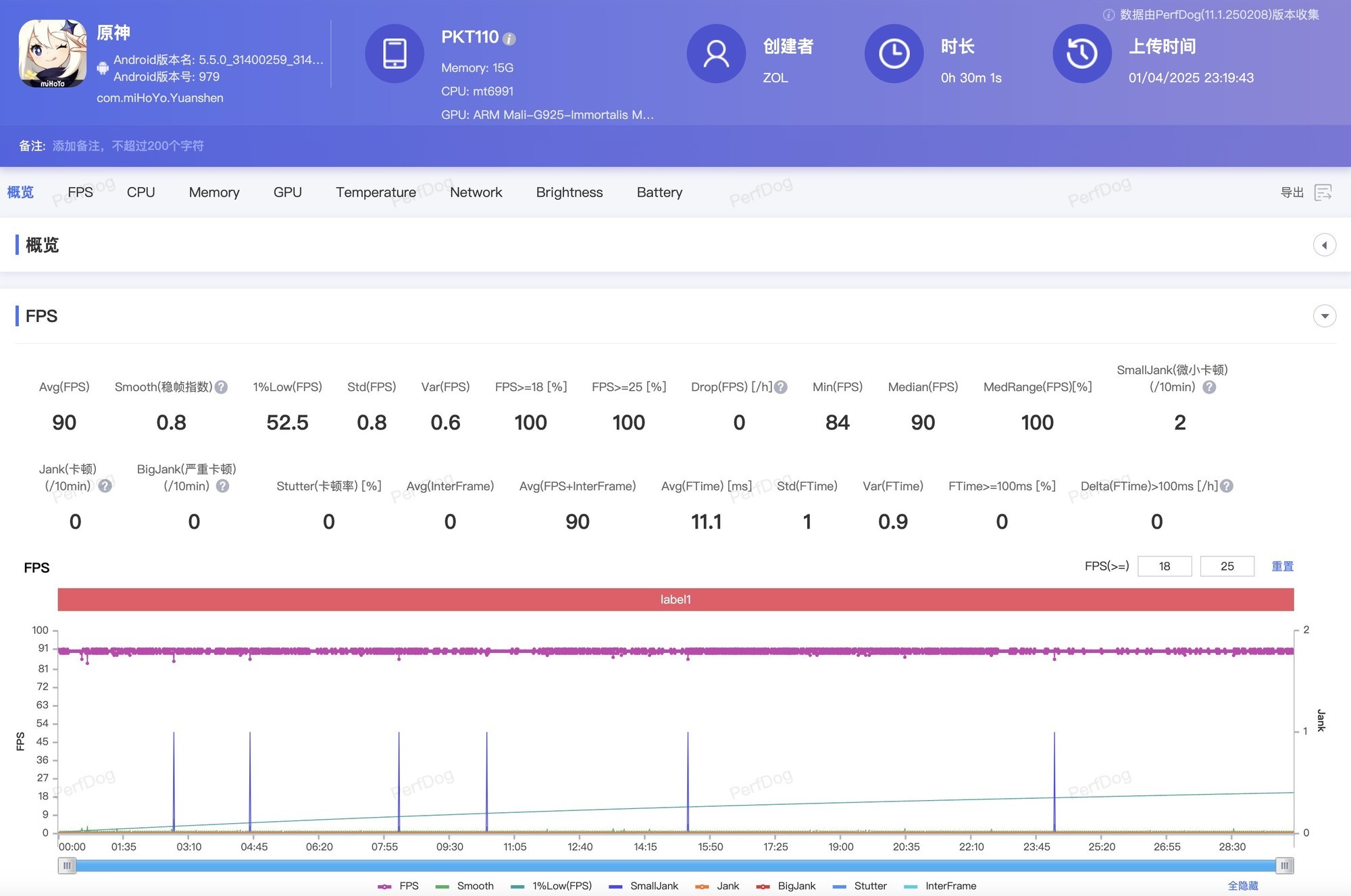Click the Genshin Impact app icon
The width and height of the screenshot is (1351, 896).
[x=53, y=53]
